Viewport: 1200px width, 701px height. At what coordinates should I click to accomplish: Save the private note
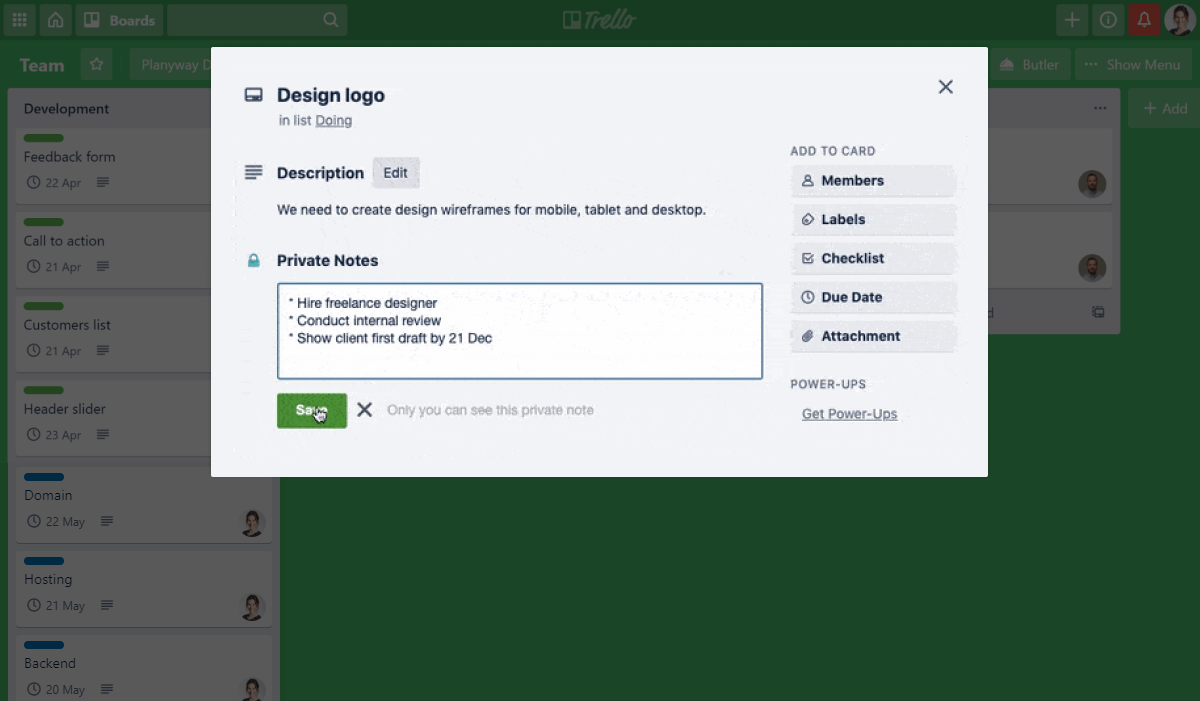[311, 410]
